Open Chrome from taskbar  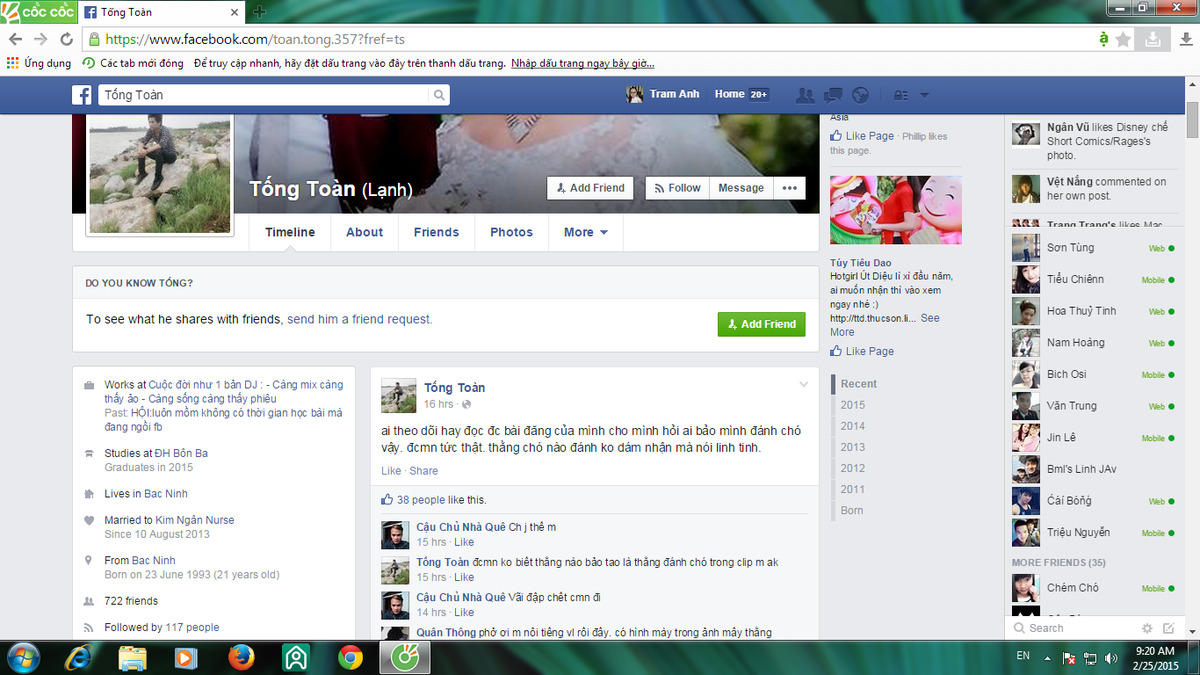pyautogui.click(x=350, y=657)
